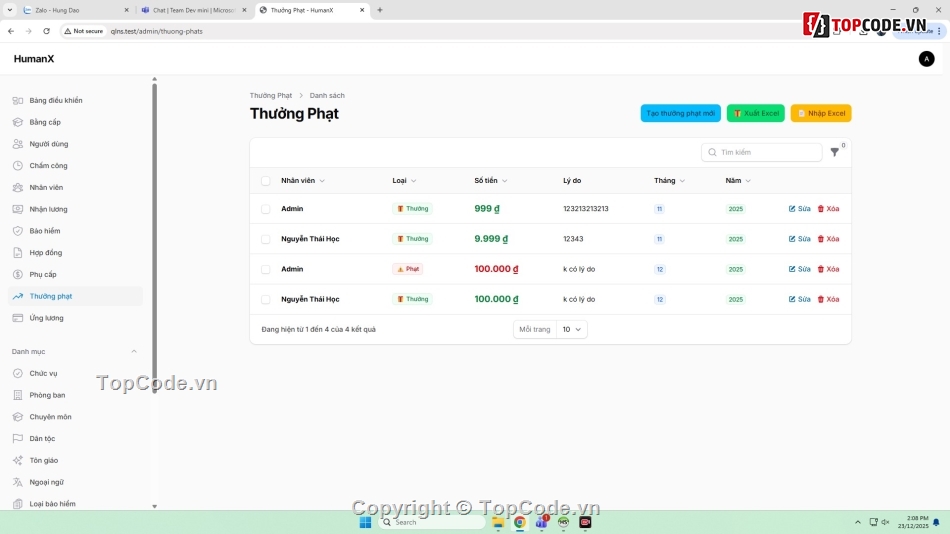This screenshot has height=534, width=950.
Task: Click the HumanX logo
Action: coord(34,59)
